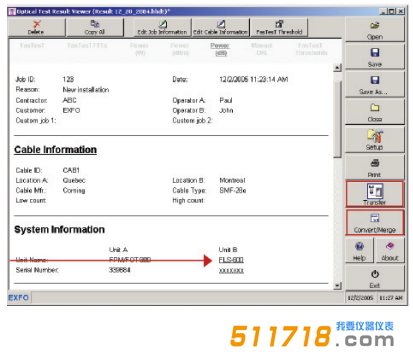Exit the application with the Exit button
This screenshot has height=362, width=413.
click(375, 278)
